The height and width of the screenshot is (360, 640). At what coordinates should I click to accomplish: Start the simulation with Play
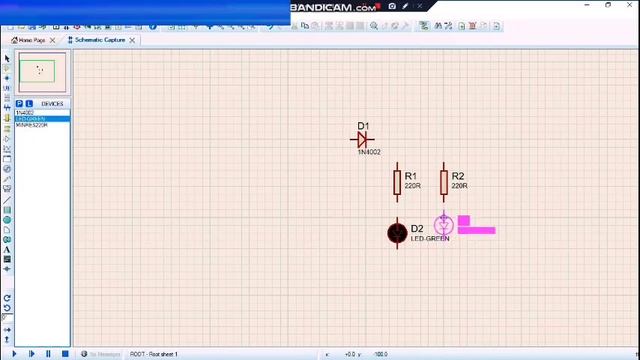(14, 354)
